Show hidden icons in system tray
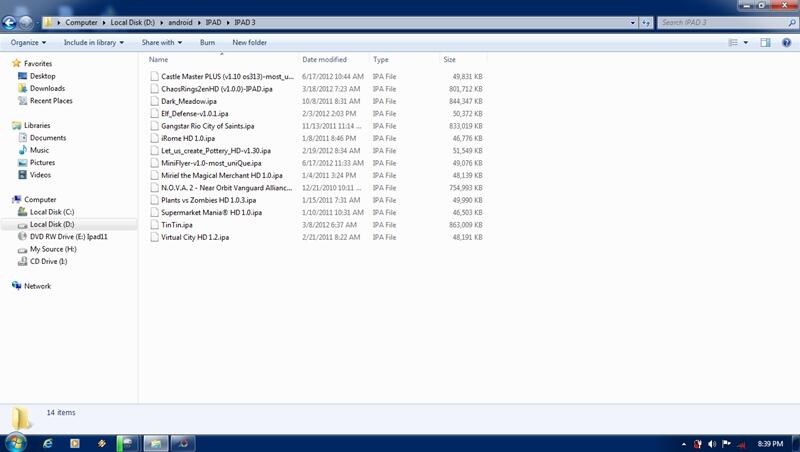Viewport: 800px width, 452px height. pyautogui.click(x=684, y=444)
